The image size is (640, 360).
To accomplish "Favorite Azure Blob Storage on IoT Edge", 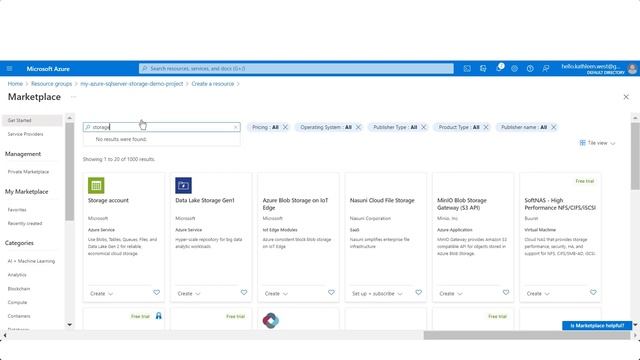I will pos(331,293).
